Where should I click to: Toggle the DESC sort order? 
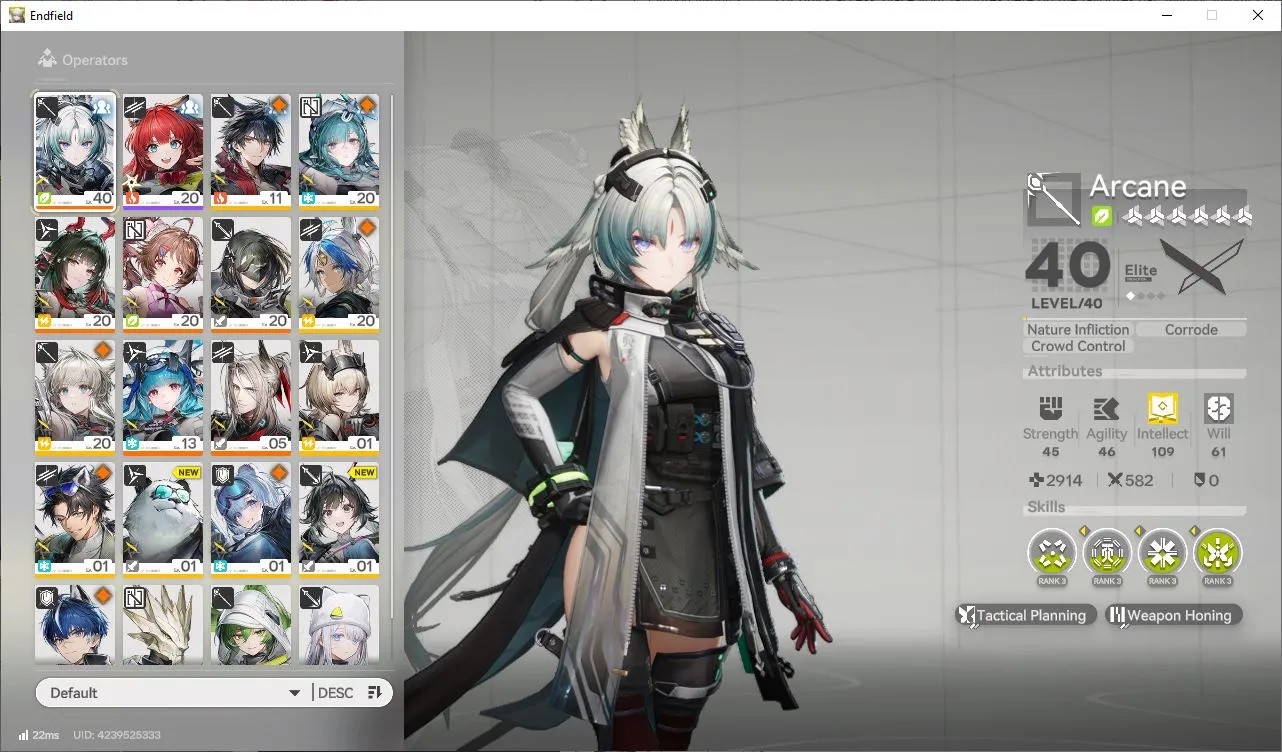350,693
